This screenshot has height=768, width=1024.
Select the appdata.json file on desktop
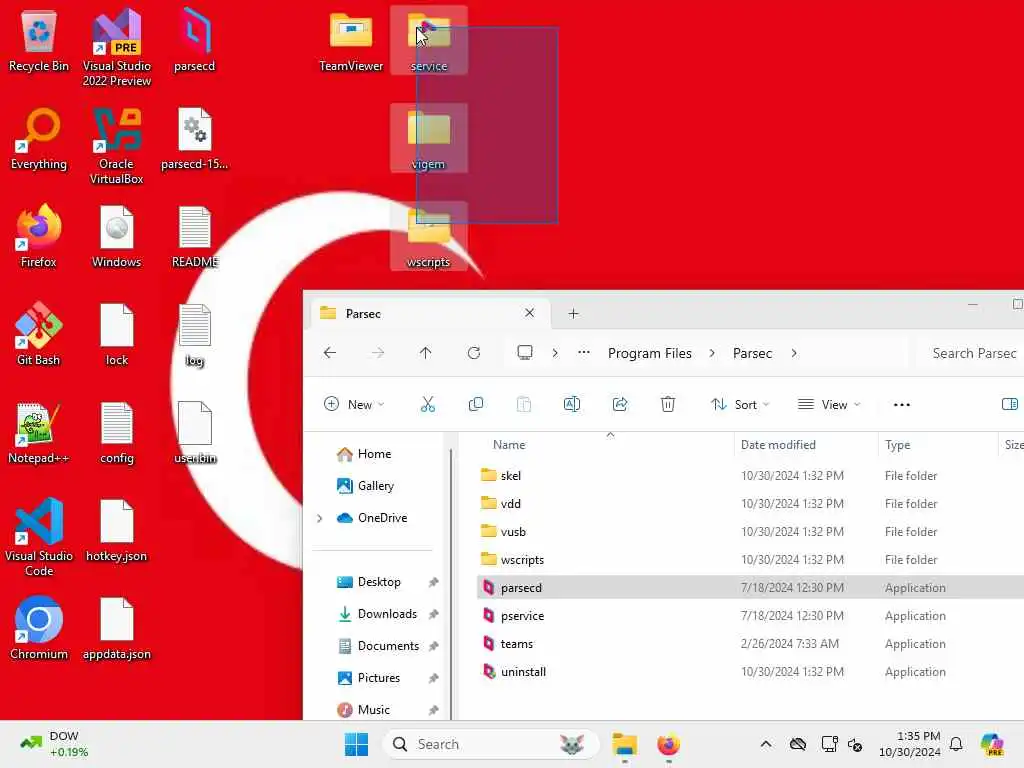(x=117, y=628)
